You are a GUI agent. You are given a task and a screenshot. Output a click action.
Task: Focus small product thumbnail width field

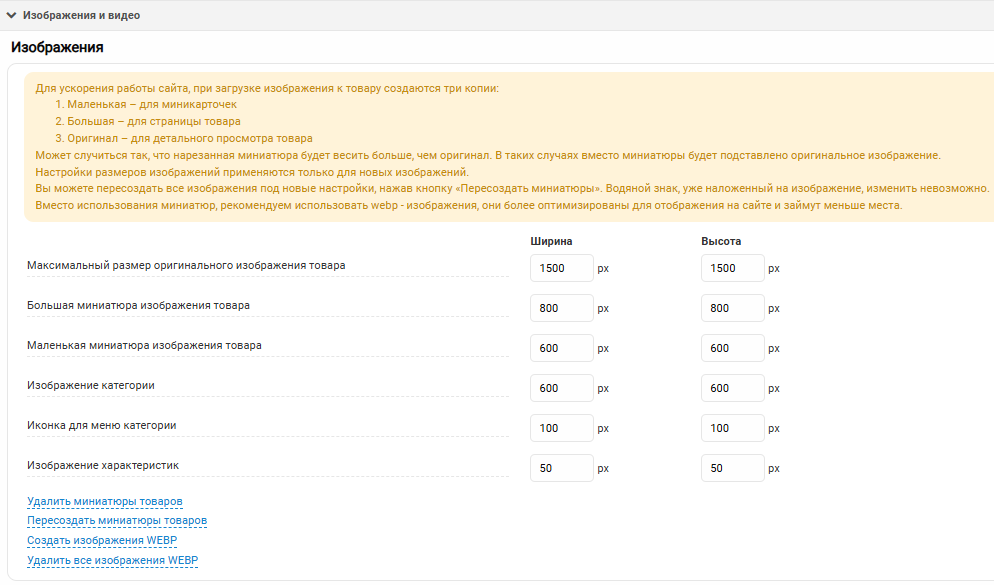click(x=561, y=348)
